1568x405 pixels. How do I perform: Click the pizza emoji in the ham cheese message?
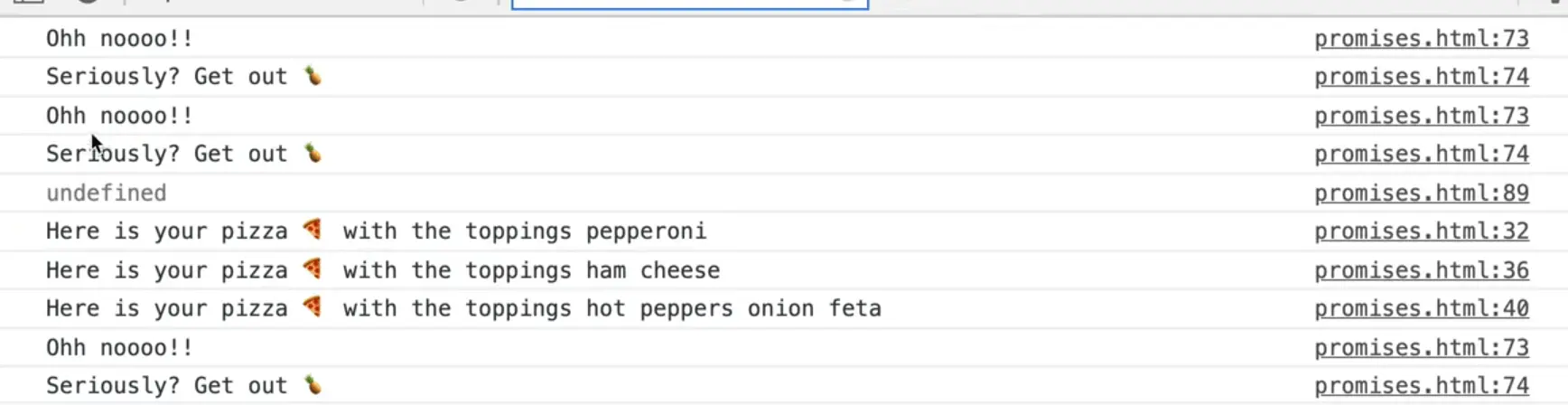click(313, 268)
